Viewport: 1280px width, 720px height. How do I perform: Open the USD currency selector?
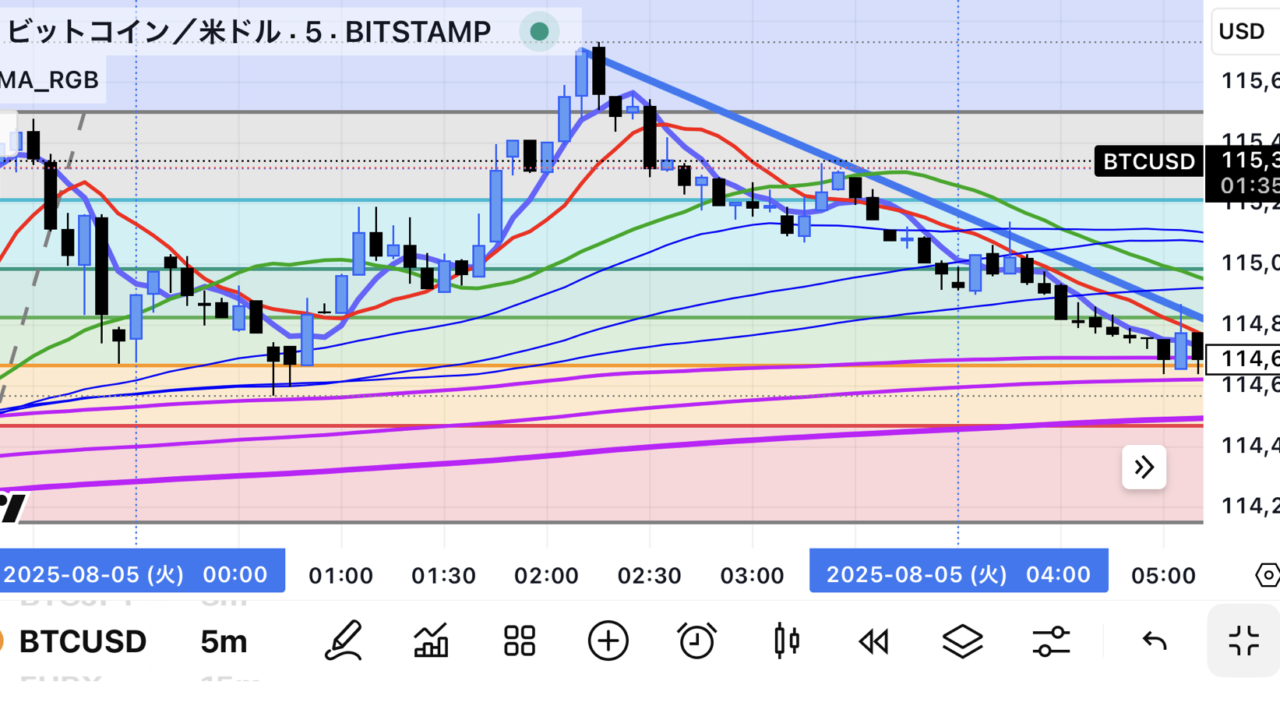pyautogui.click(x=1242, y=31)
